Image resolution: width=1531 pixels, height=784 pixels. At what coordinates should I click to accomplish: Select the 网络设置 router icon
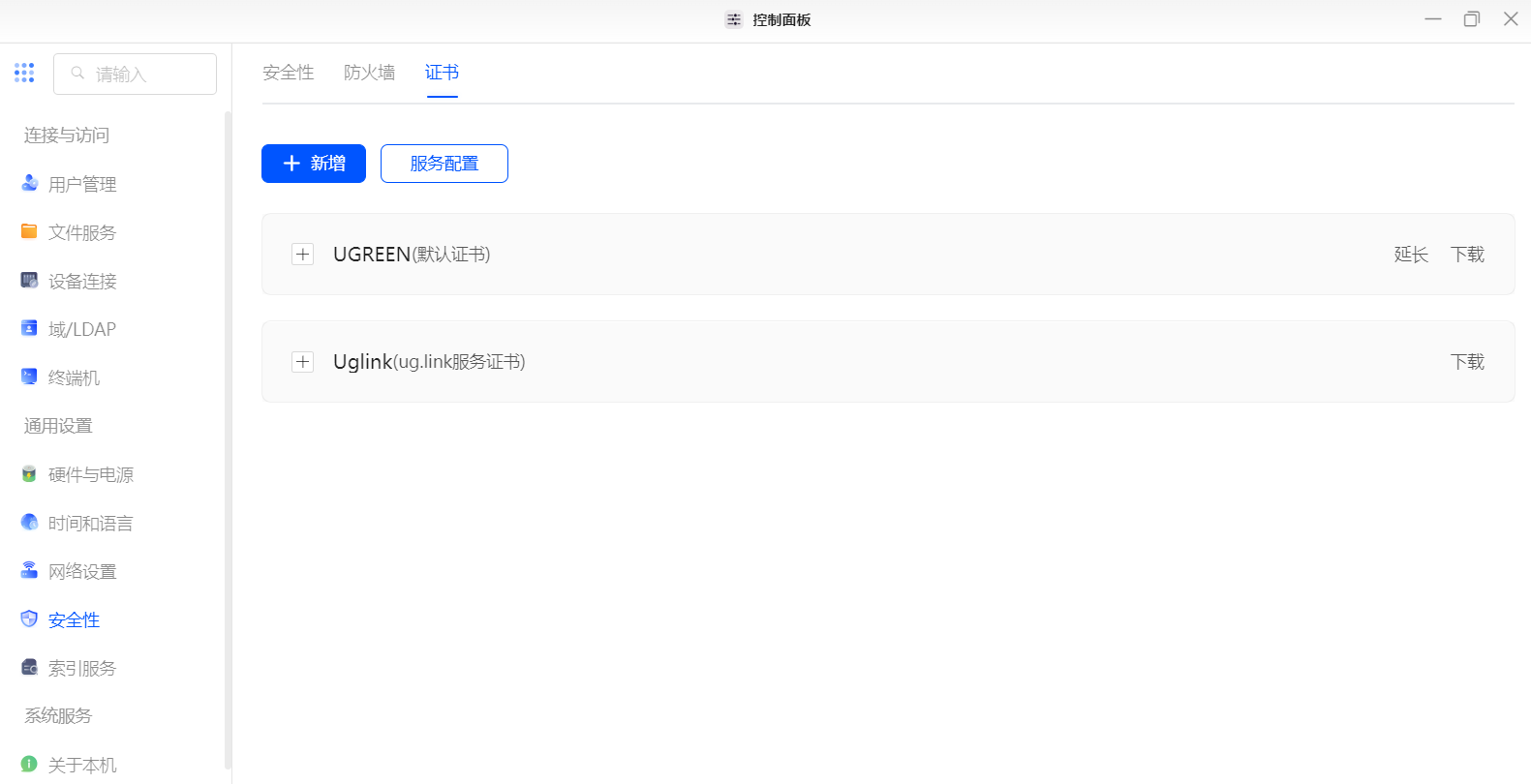[x=29, y=571]
